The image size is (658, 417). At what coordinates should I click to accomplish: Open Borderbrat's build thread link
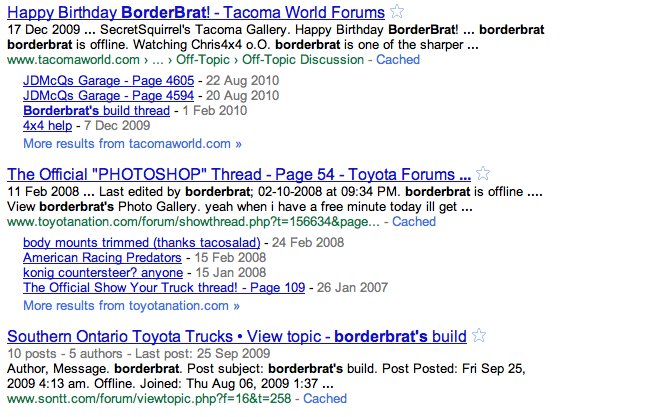[97, 111]
